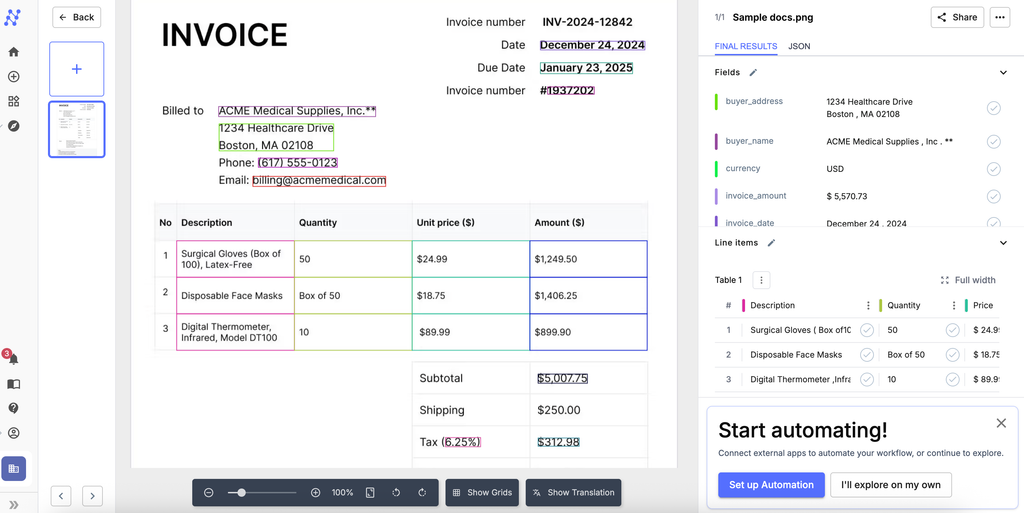Click the zoom out magnifier icon
The height and width of the screenshot is (513, 1024).
[209, 493]
